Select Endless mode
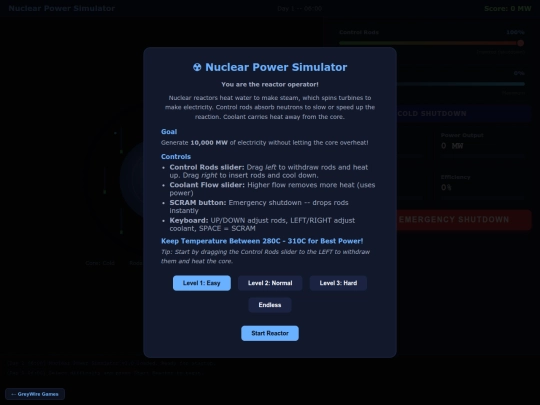The height and width of the screenshot is (405, 540). 270,305
